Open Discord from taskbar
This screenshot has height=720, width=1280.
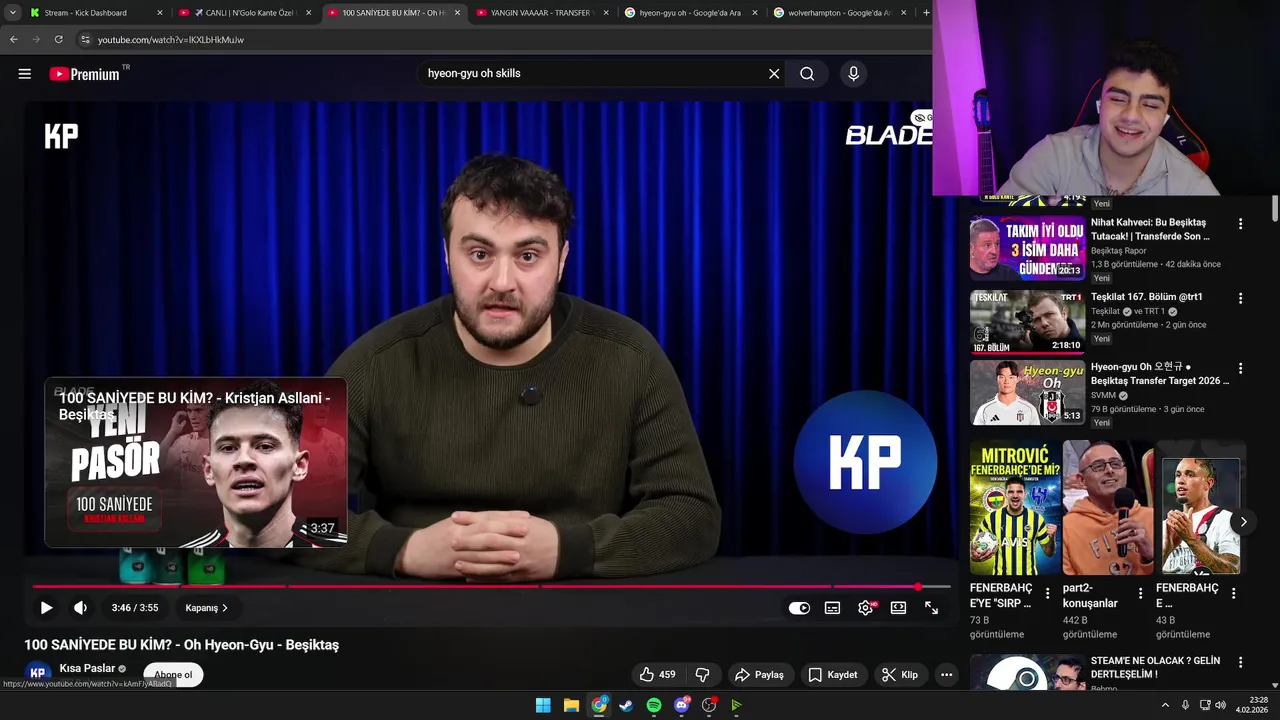pyautogui.click(x=682, y=705)
